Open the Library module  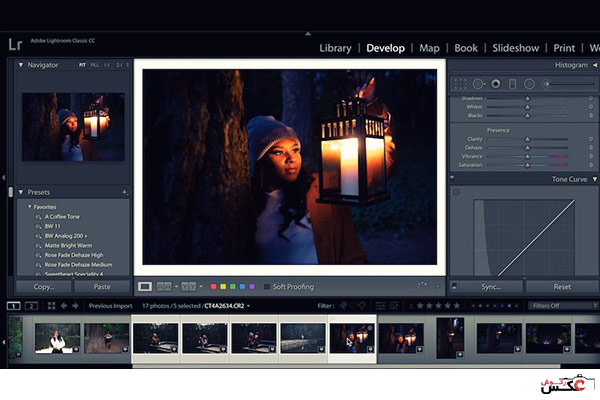pos(335,48)
